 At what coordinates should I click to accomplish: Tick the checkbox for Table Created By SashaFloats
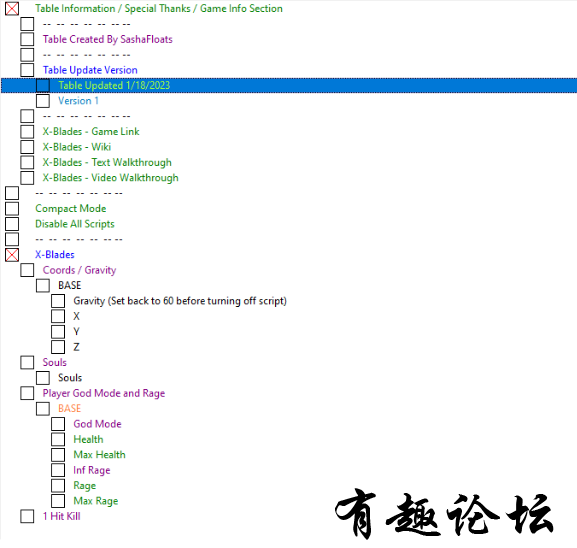[27, 39]
